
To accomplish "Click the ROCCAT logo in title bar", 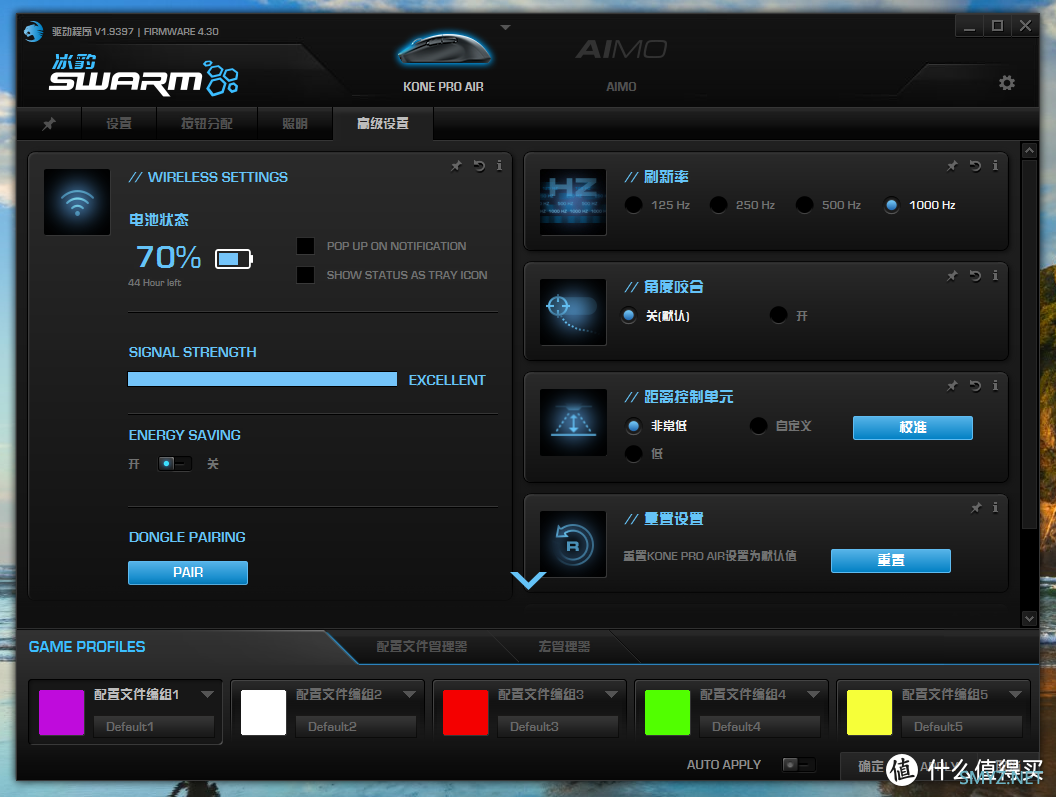I will click(x=34, y=31).
